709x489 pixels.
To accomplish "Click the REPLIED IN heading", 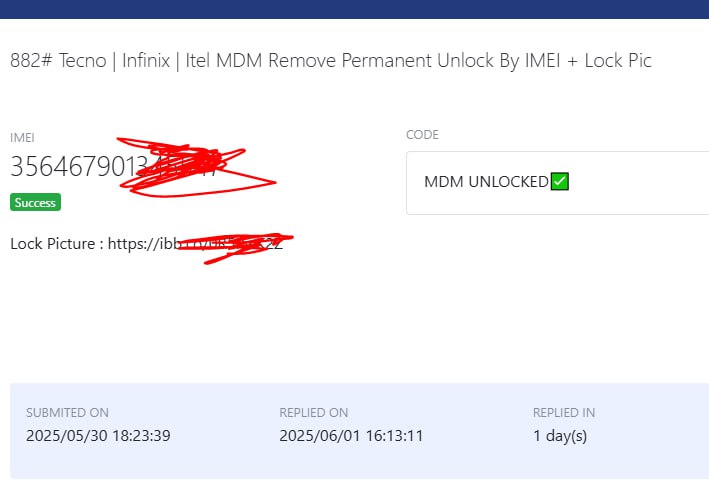I will point(564,413).
